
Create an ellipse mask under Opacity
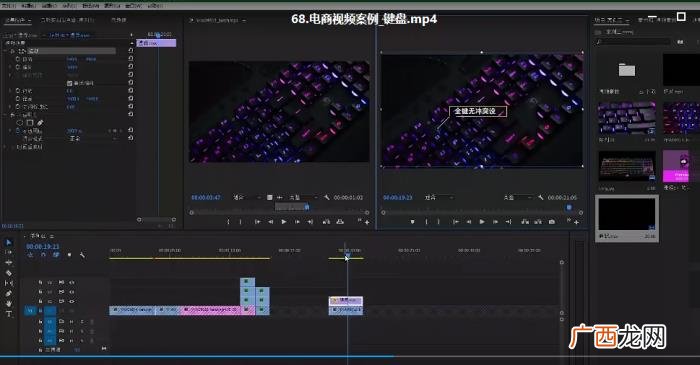(20, 123)
